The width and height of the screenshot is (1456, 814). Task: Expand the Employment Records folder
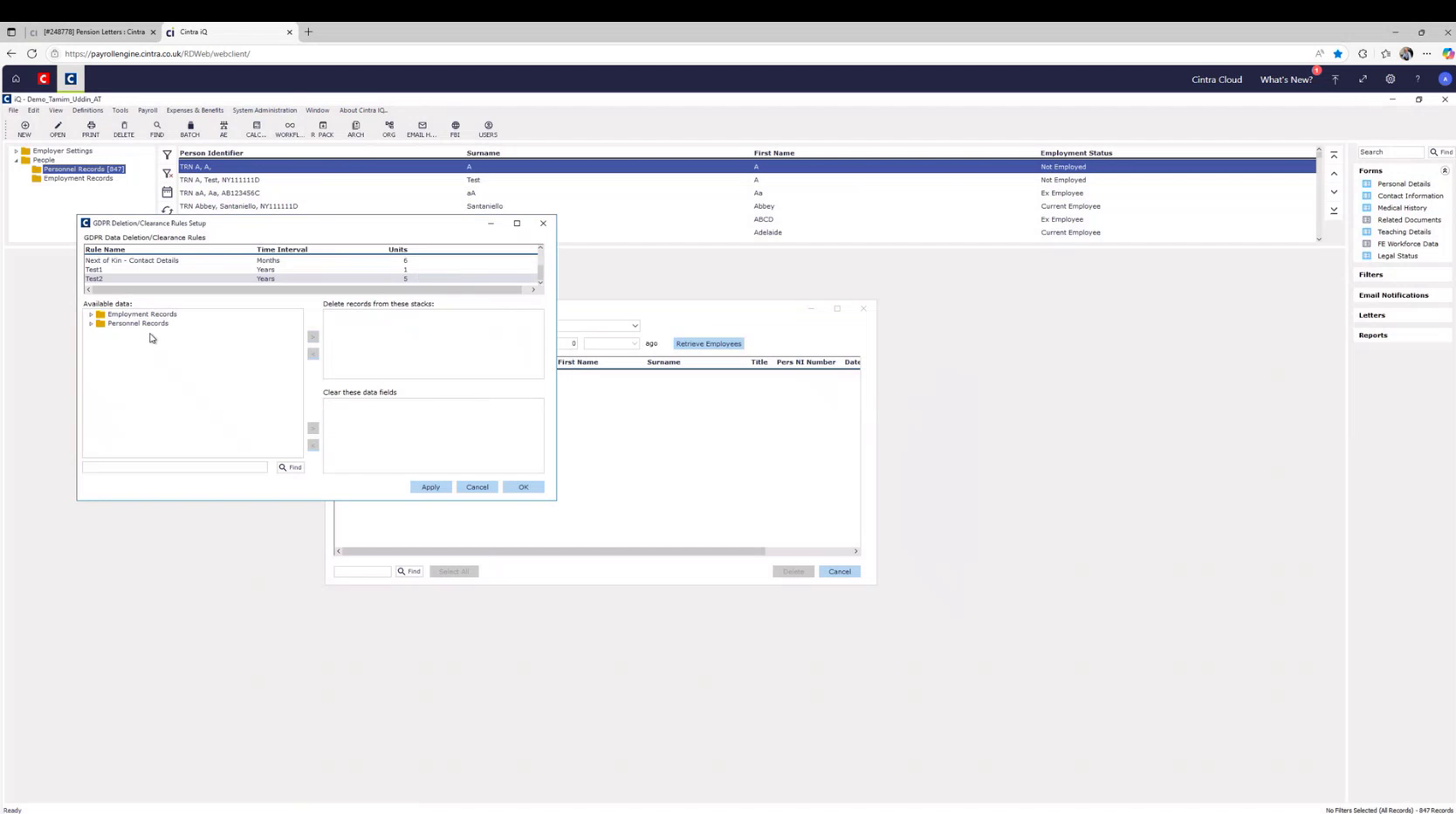91,314
